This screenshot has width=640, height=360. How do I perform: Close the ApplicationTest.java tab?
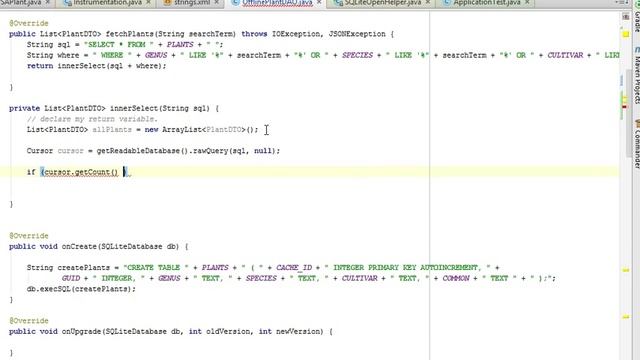(x=527, y=2)
